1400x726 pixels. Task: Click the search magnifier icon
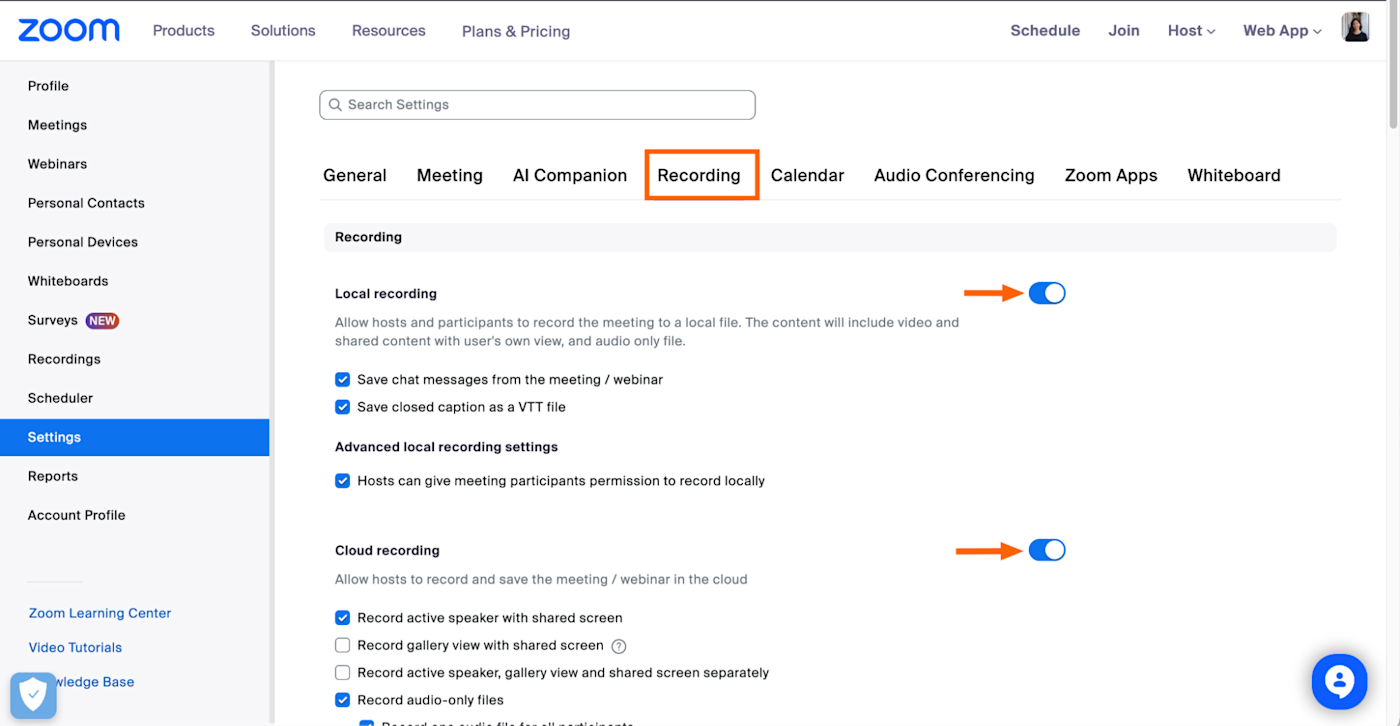pos(335,105)
